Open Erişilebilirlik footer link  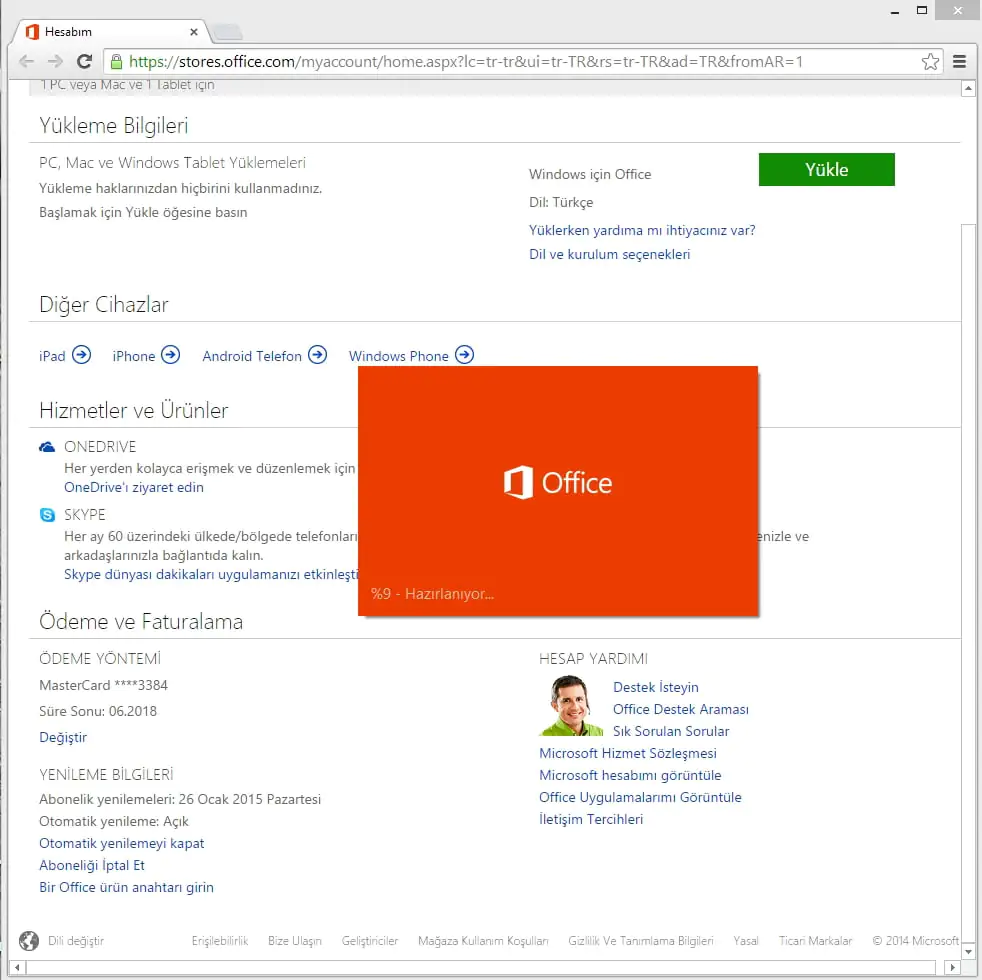[x=220, y=941]
